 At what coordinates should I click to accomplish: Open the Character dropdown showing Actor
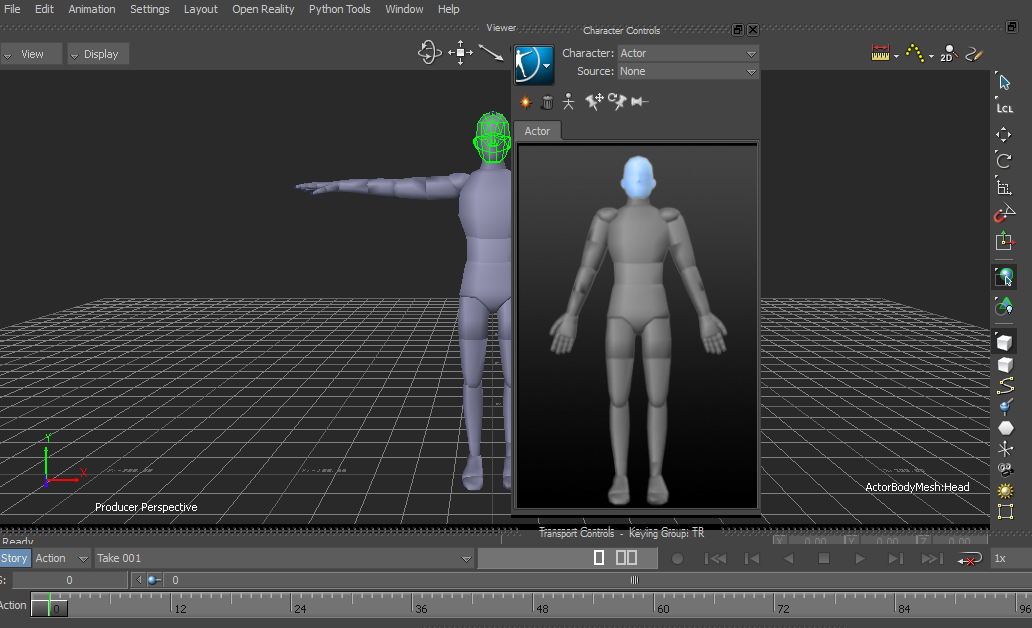coord(688,53)
